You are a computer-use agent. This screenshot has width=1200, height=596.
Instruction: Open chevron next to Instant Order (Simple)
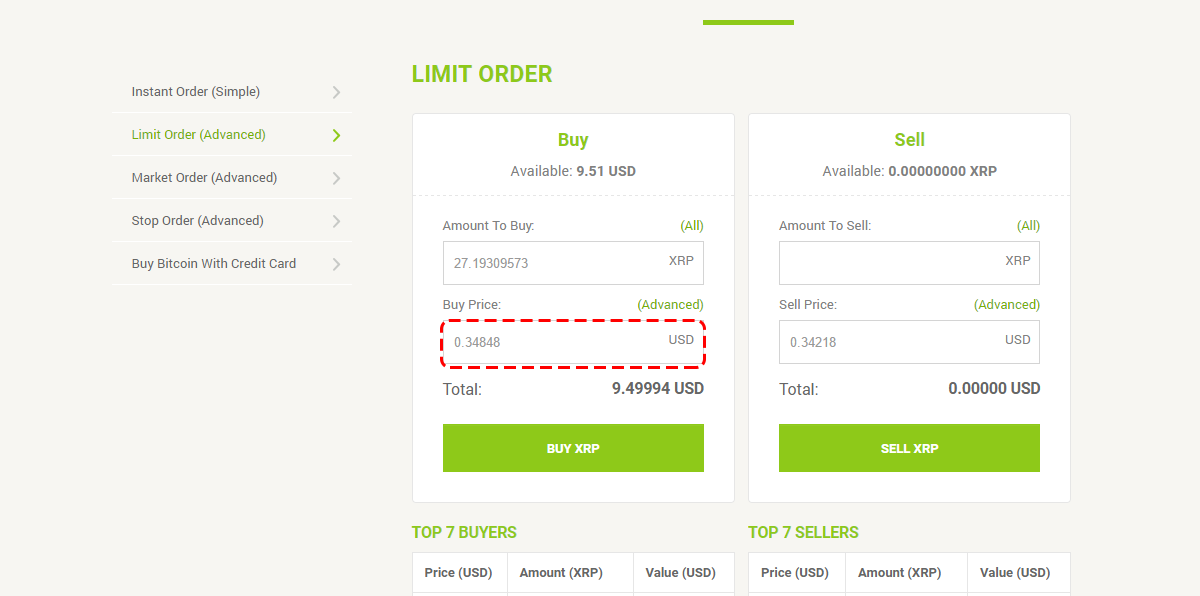click(x=337, y=92)
